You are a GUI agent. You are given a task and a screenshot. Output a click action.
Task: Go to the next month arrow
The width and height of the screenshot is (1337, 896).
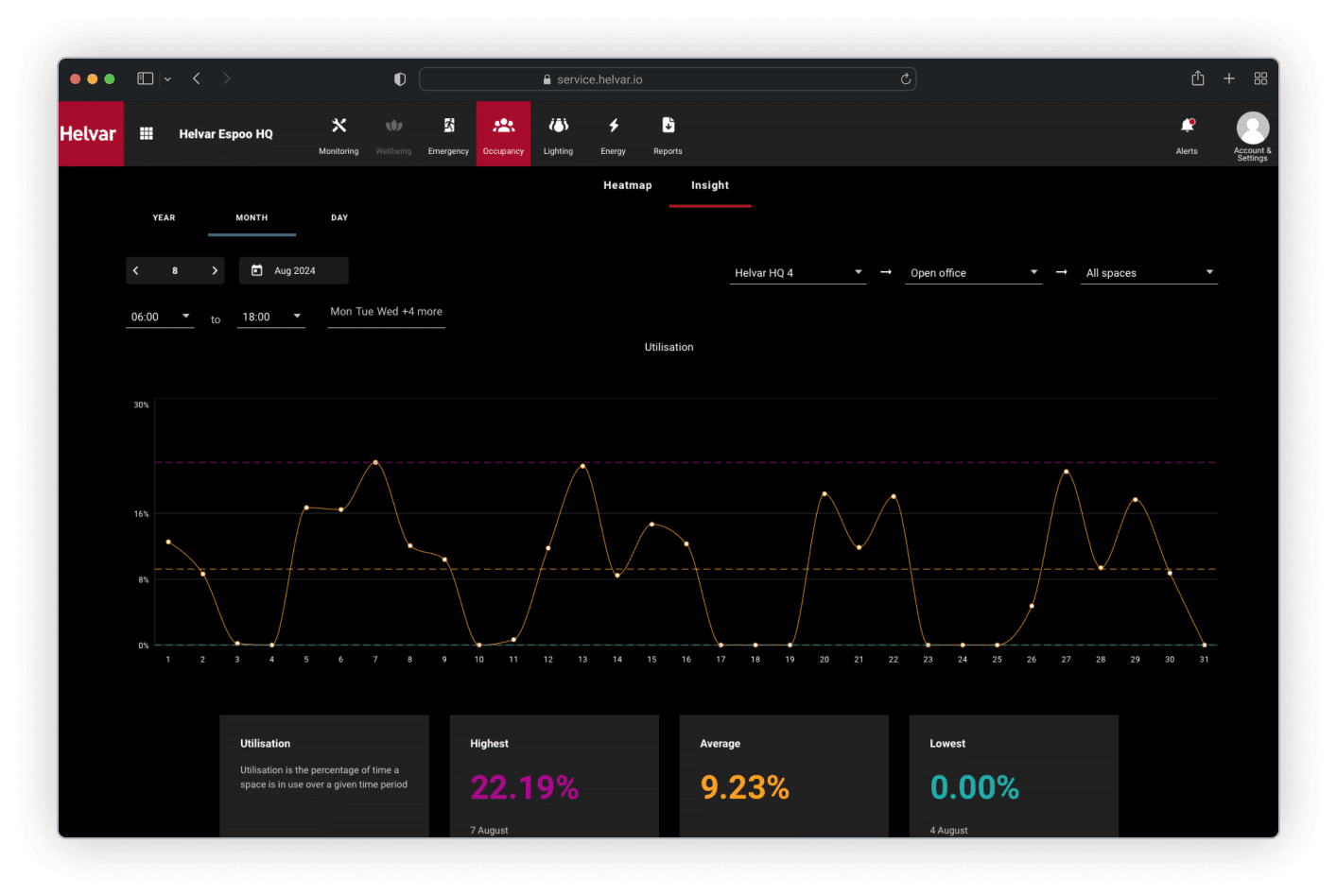(x=215, y=271)
